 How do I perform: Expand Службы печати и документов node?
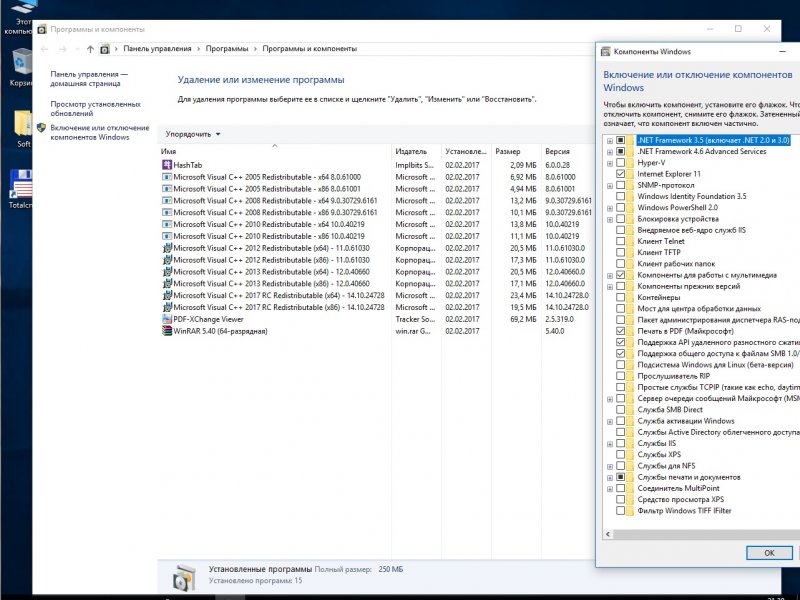[x=610, y=478]
